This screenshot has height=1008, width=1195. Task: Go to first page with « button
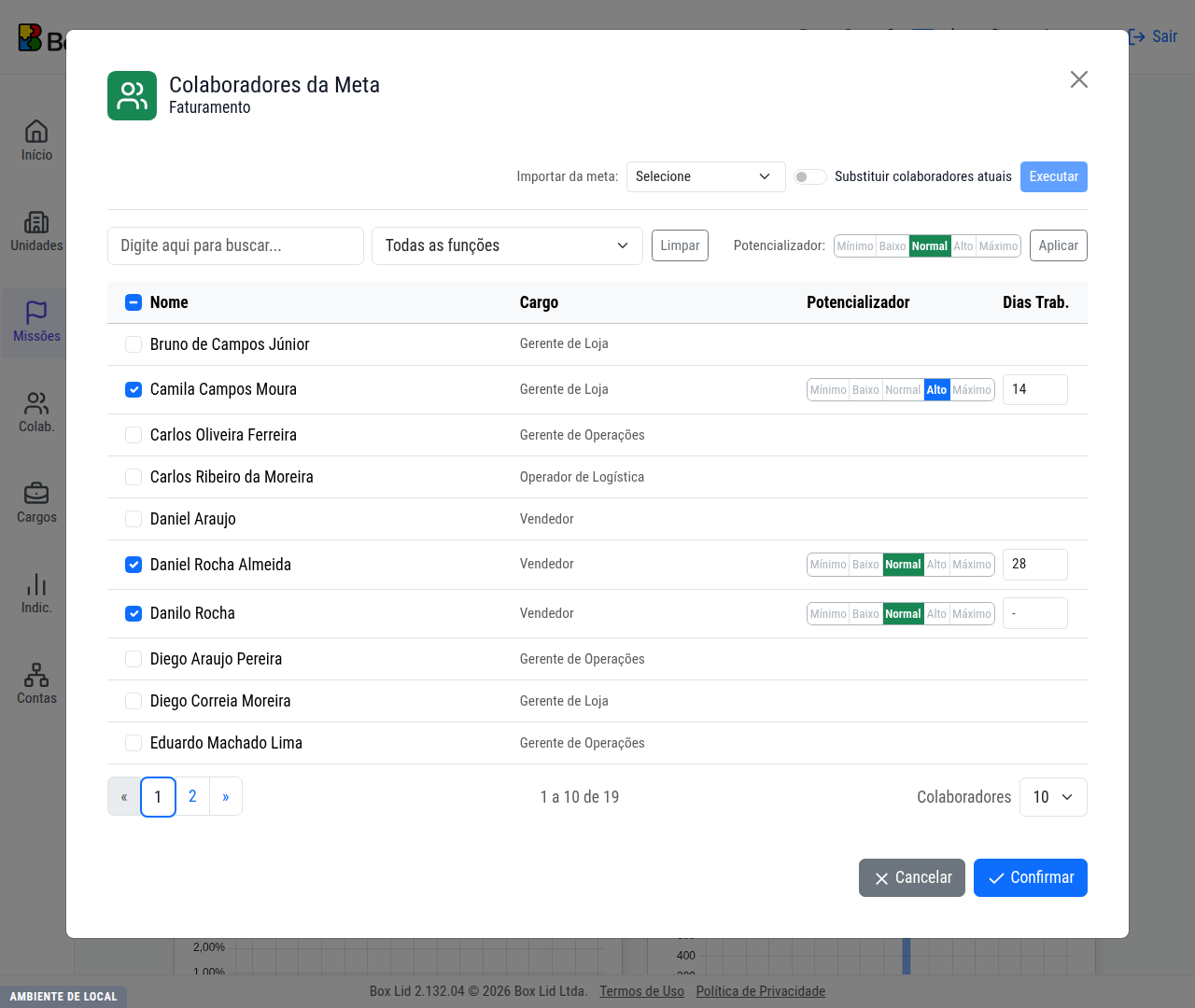tap(124, 796)
